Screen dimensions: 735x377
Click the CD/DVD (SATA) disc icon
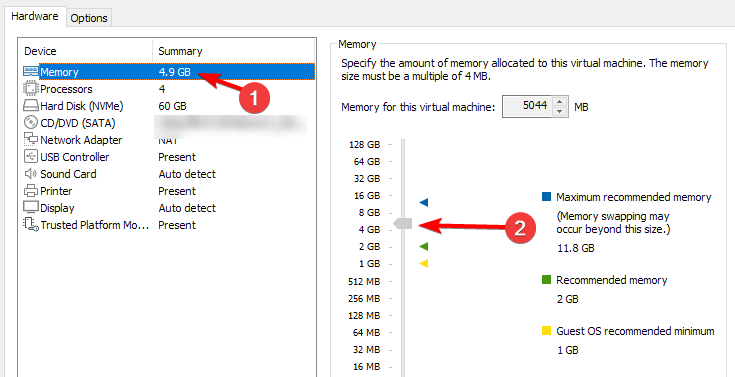coord(30,123)
